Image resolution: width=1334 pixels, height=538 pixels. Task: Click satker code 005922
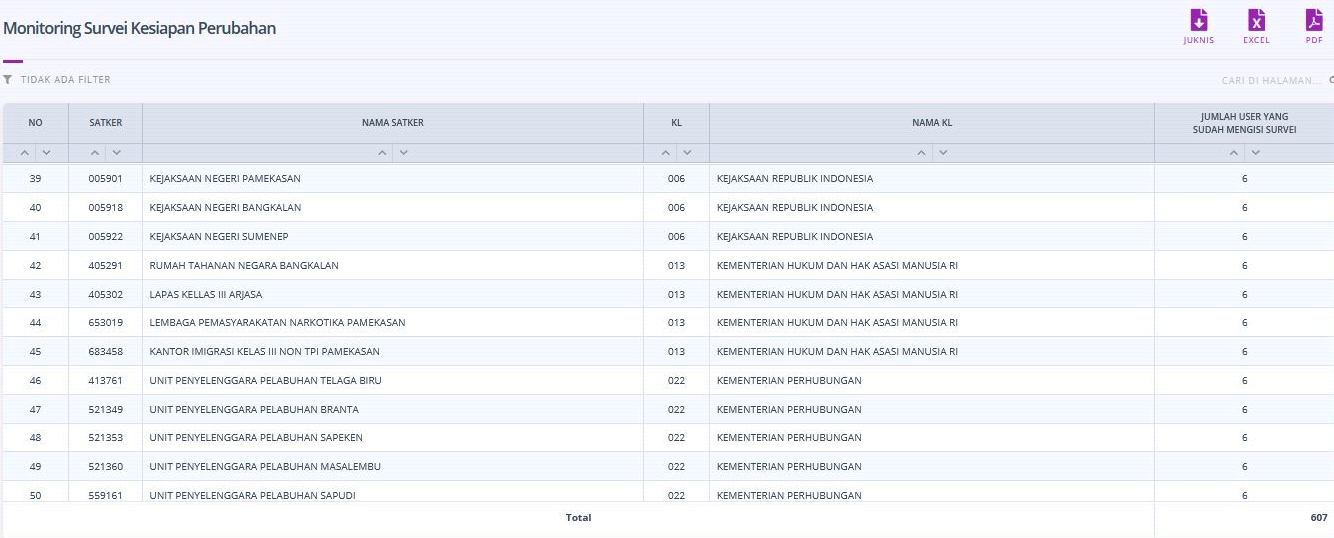pos(105,236)
